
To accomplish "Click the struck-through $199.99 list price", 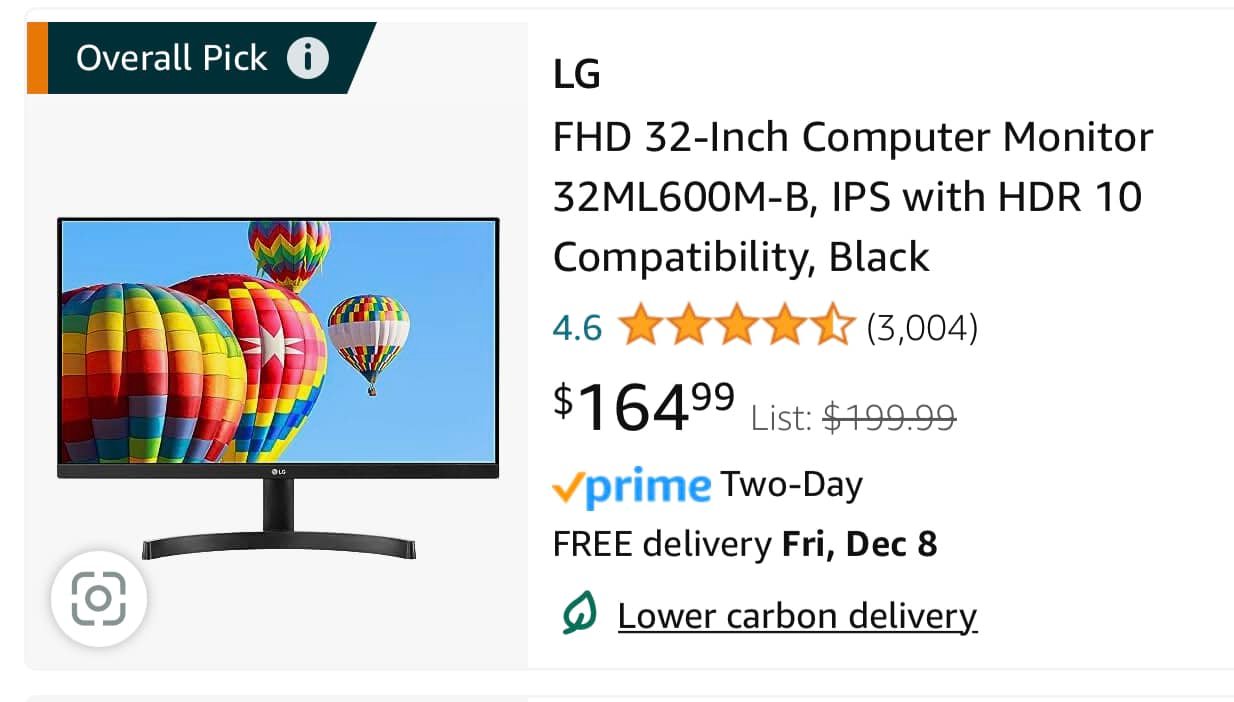I will pos(889,417).
